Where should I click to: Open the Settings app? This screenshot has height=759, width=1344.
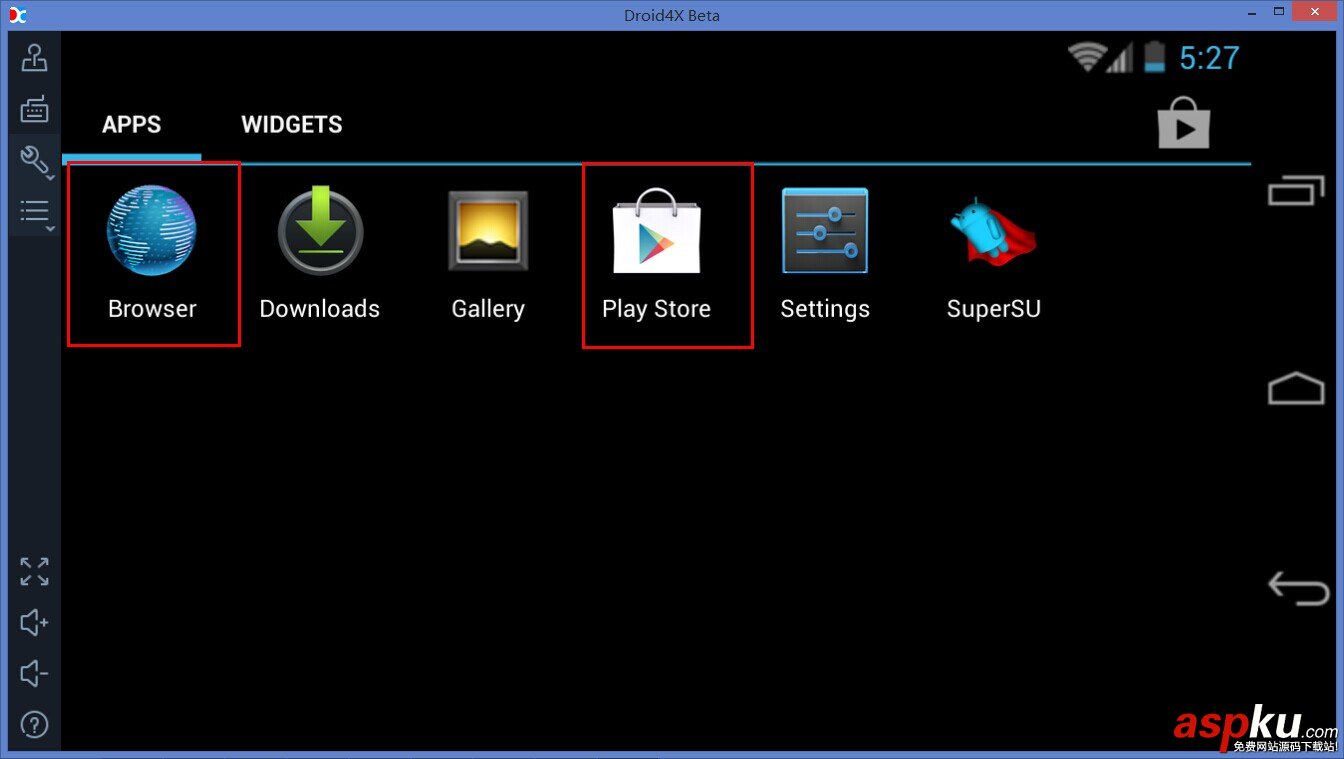click(x=825, y=253)
